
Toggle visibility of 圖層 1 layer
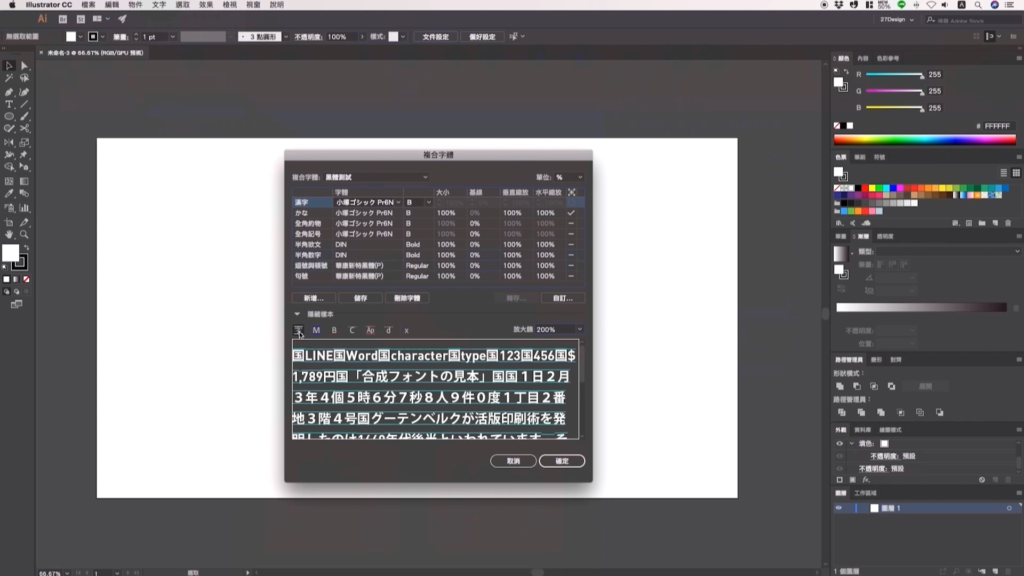click(839, 508)
